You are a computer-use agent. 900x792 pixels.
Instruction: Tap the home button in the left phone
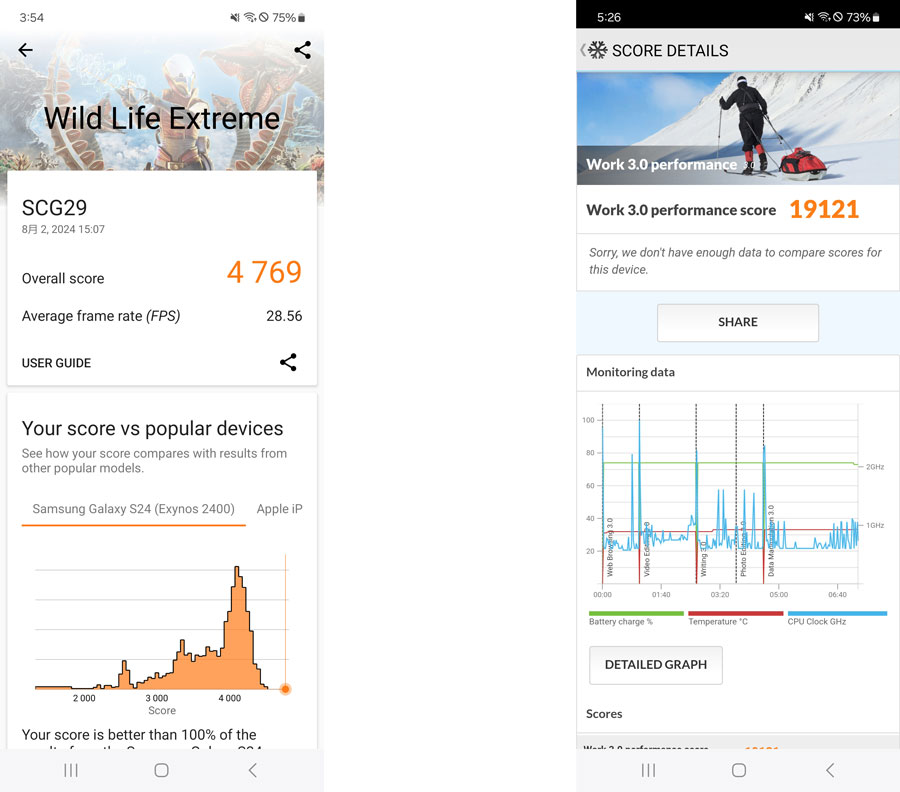tap(161, 770)
